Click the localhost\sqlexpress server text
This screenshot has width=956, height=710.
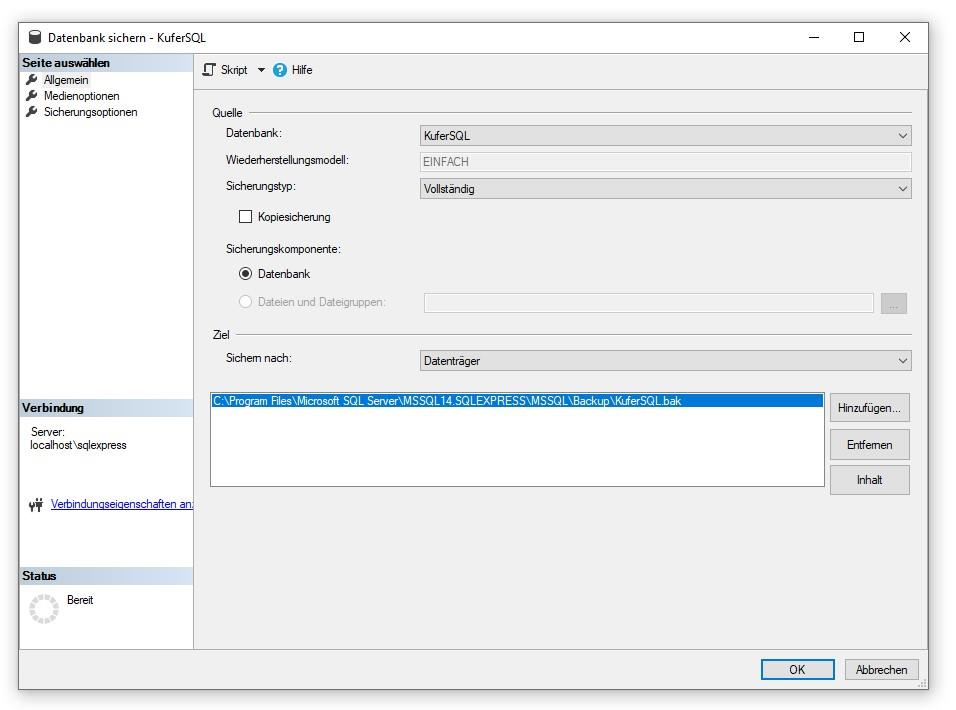pos(79,445)
